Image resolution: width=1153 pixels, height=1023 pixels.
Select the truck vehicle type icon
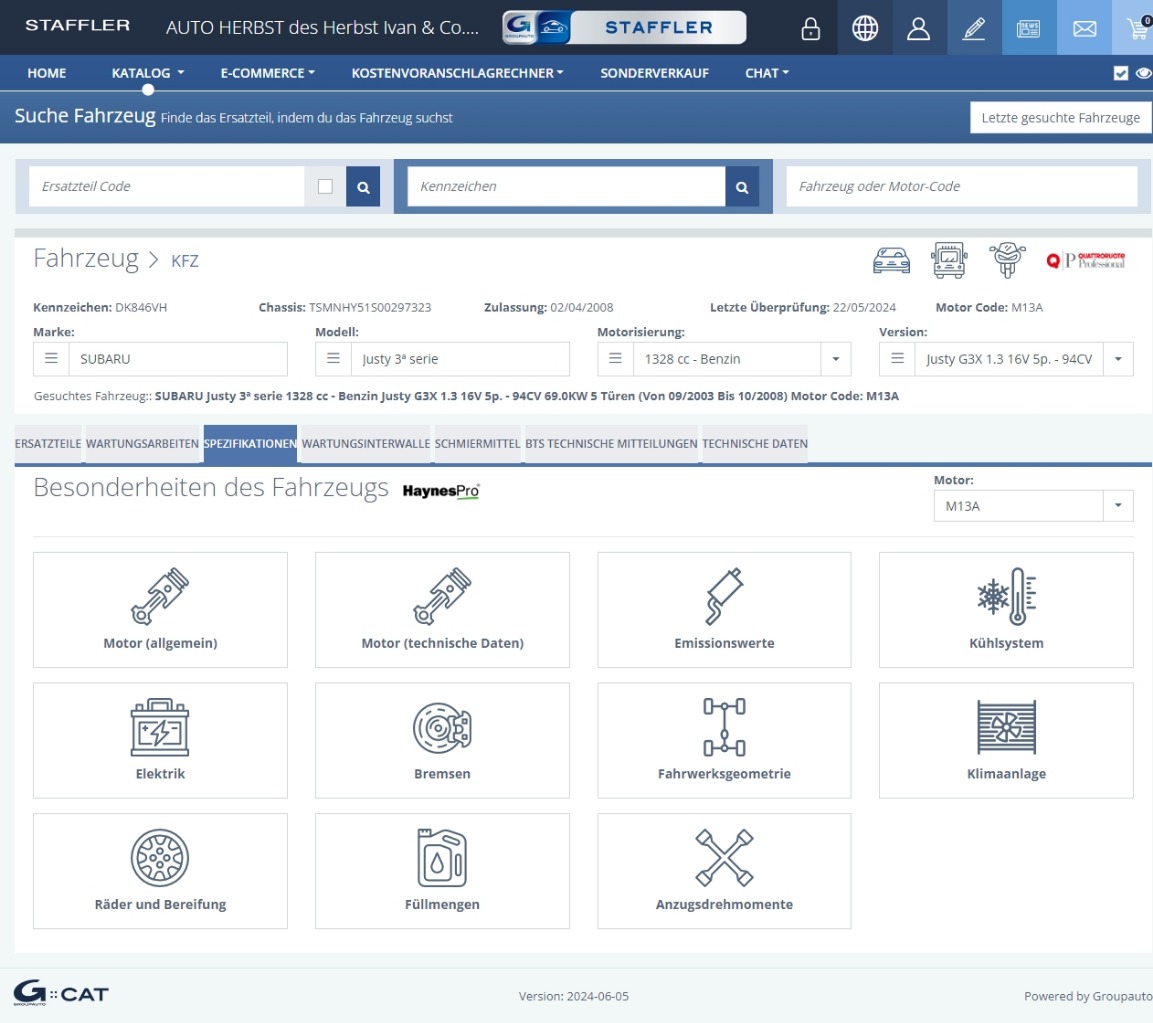coord(949,260)
